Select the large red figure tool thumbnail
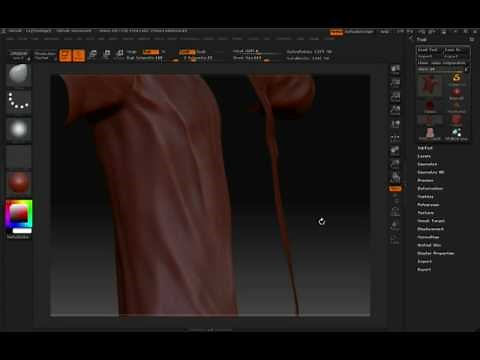This screenshot has width=480, height=360. tap(430, 85)
